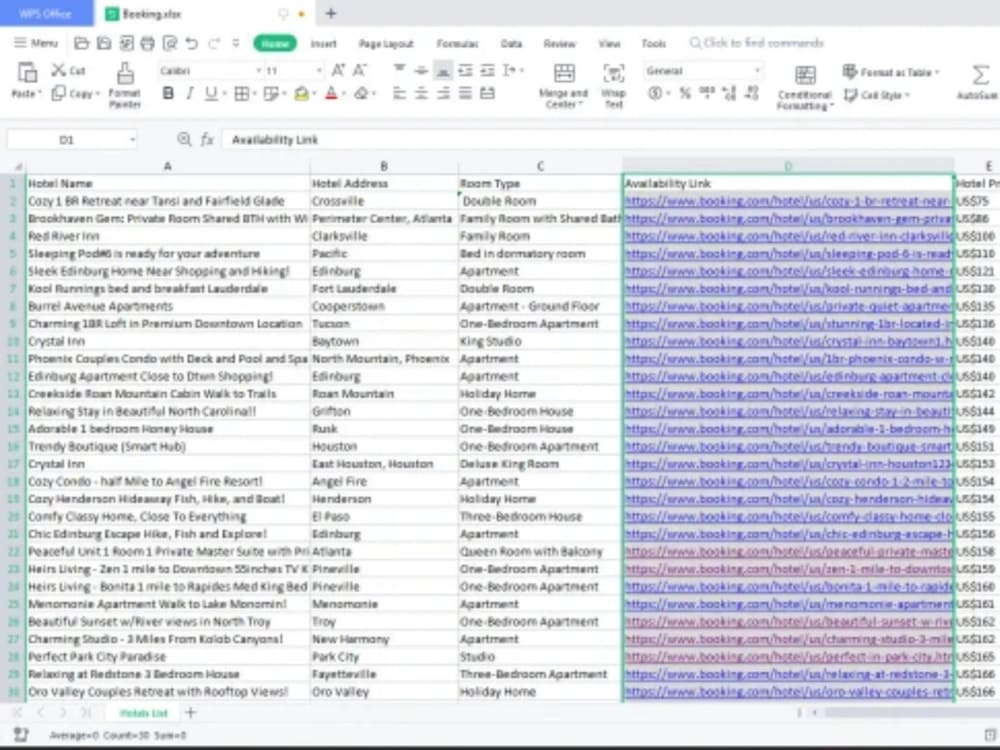Screen dimensions: 1000x750
Task: Click the red font color swatch
Action: click(x=331, y=94)
